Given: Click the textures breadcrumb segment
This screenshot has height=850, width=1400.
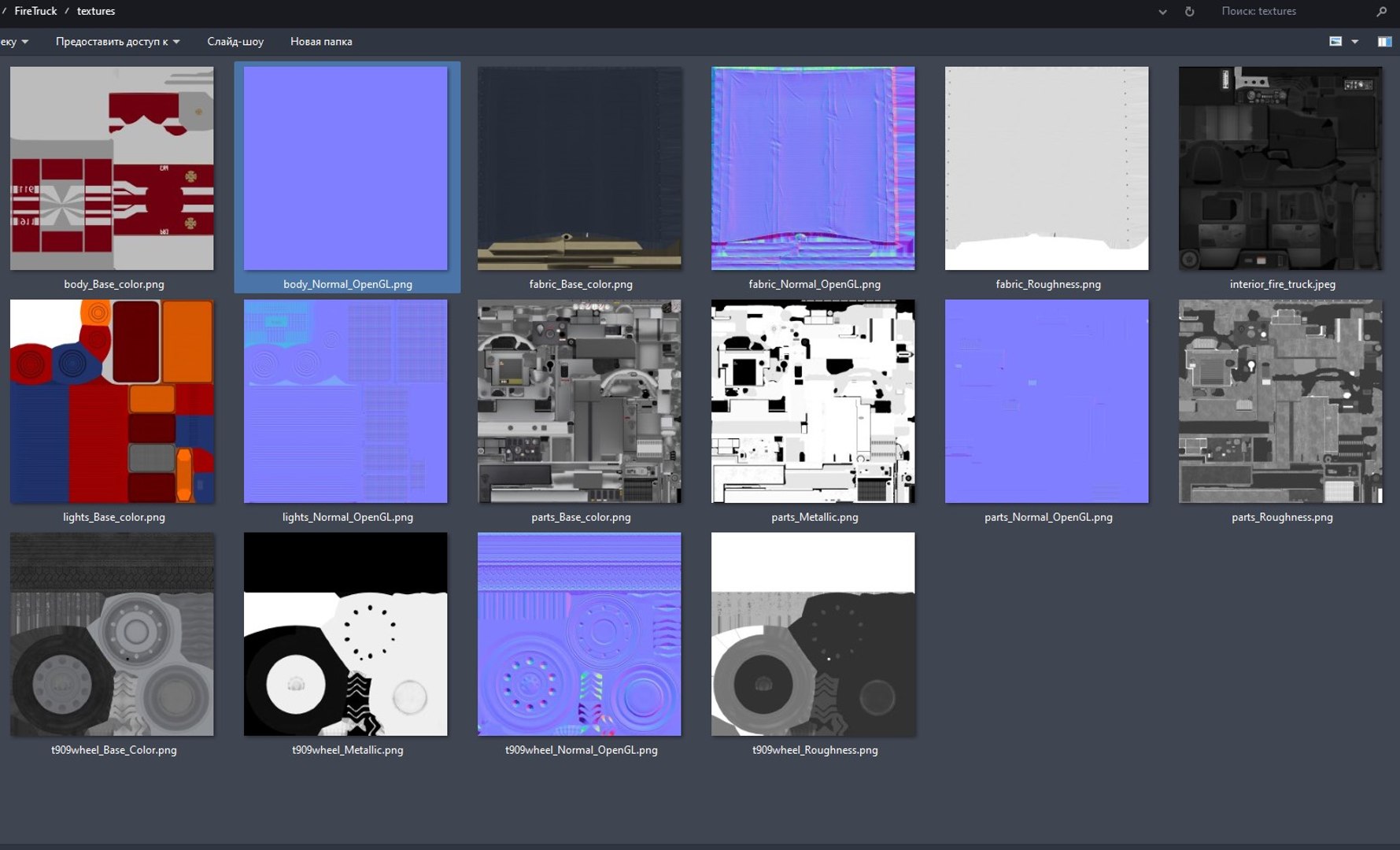Looking at the screenshot, I should [x=96, y=11].
